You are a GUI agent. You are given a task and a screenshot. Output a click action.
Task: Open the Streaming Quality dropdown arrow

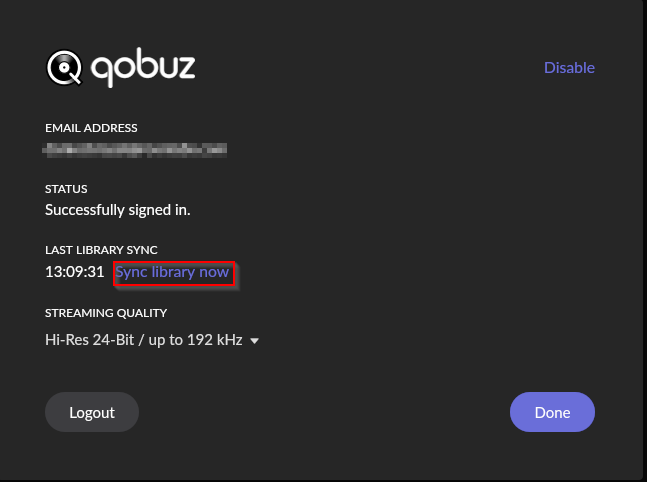point(255,341)
